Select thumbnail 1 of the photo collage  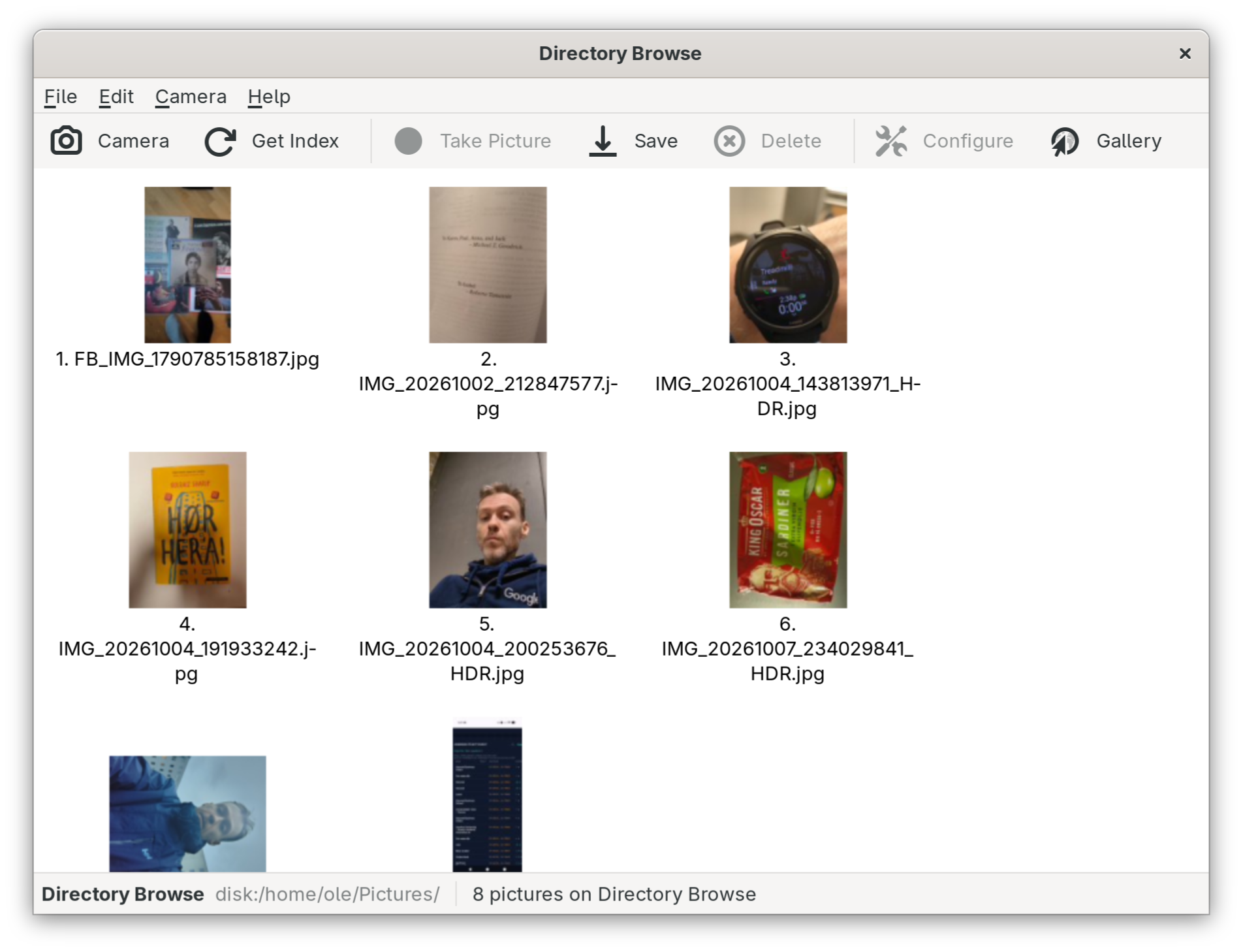click(x=187, y=265)
